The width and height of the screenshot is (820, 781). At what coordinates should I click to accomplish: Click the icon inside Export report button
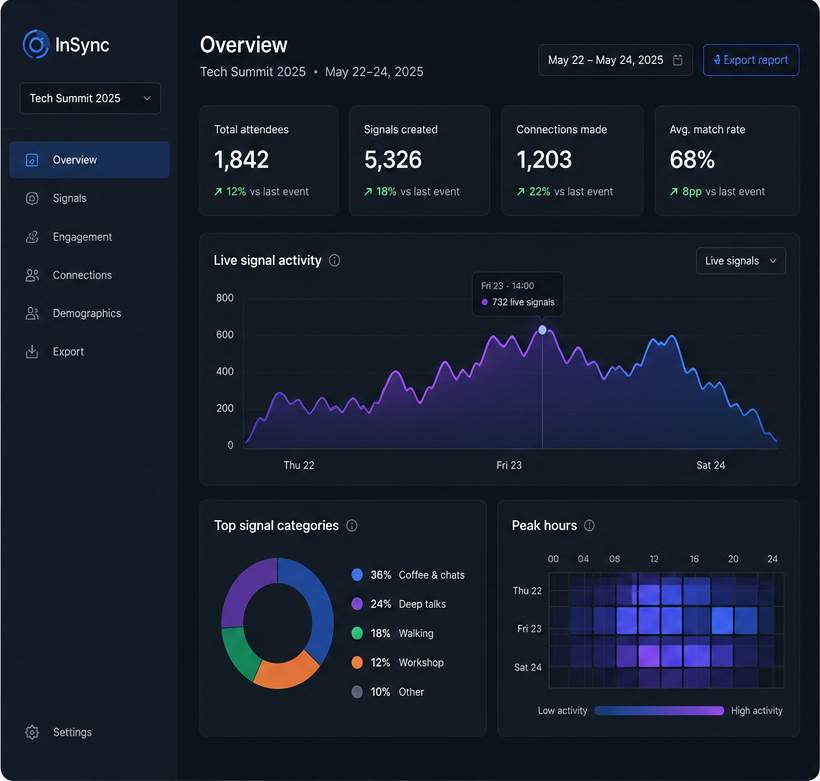718,60
